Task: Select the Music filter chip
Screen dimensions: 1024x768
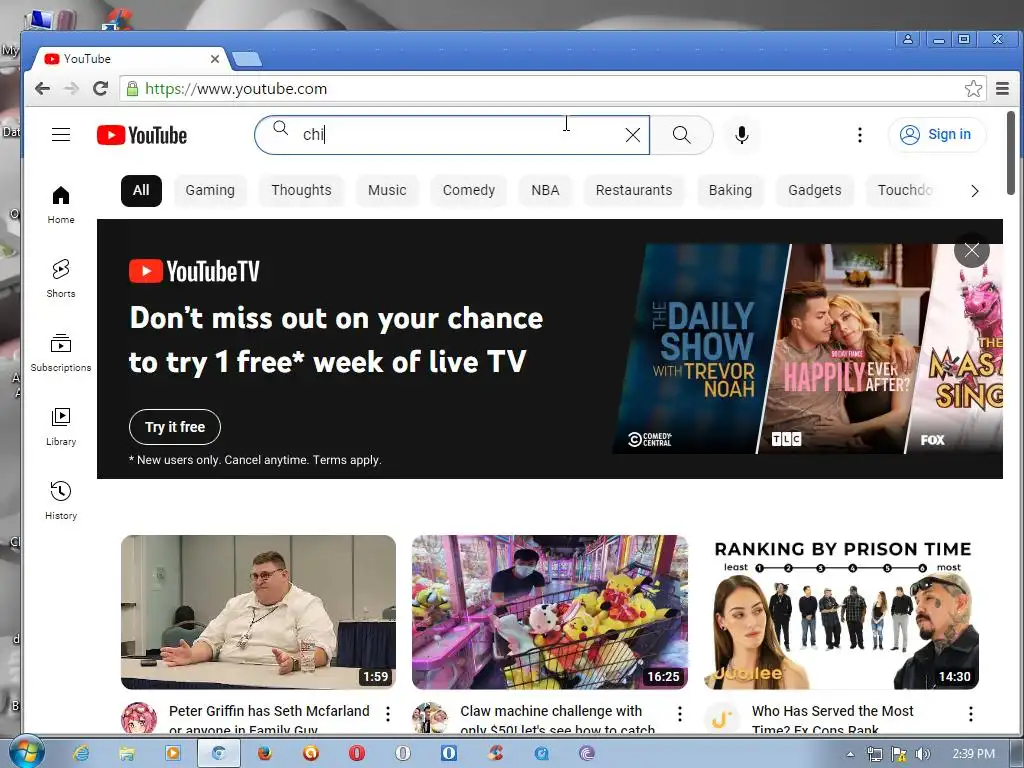Action: 387,190
